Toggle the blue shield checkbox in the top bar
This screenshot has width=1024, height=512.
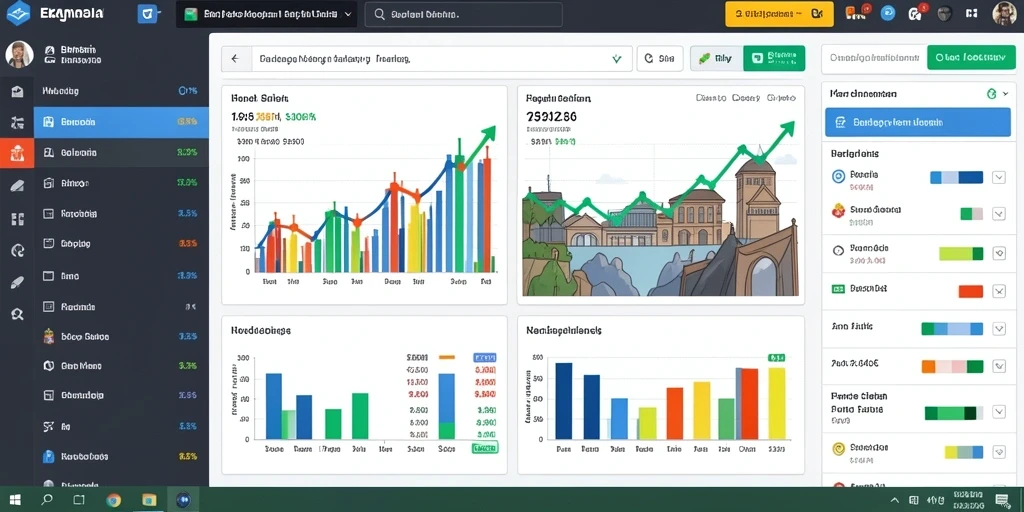146,13
